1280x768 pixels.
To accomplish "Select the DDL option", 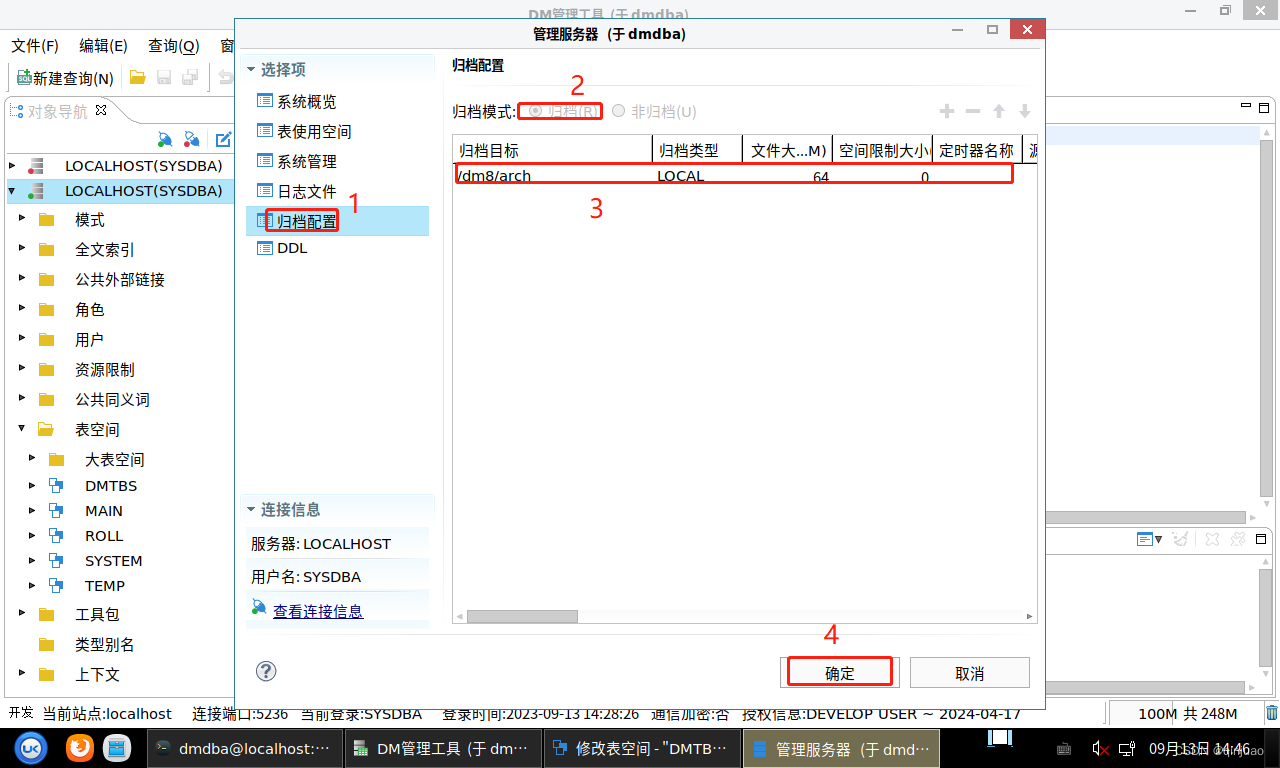I will 282,248.
